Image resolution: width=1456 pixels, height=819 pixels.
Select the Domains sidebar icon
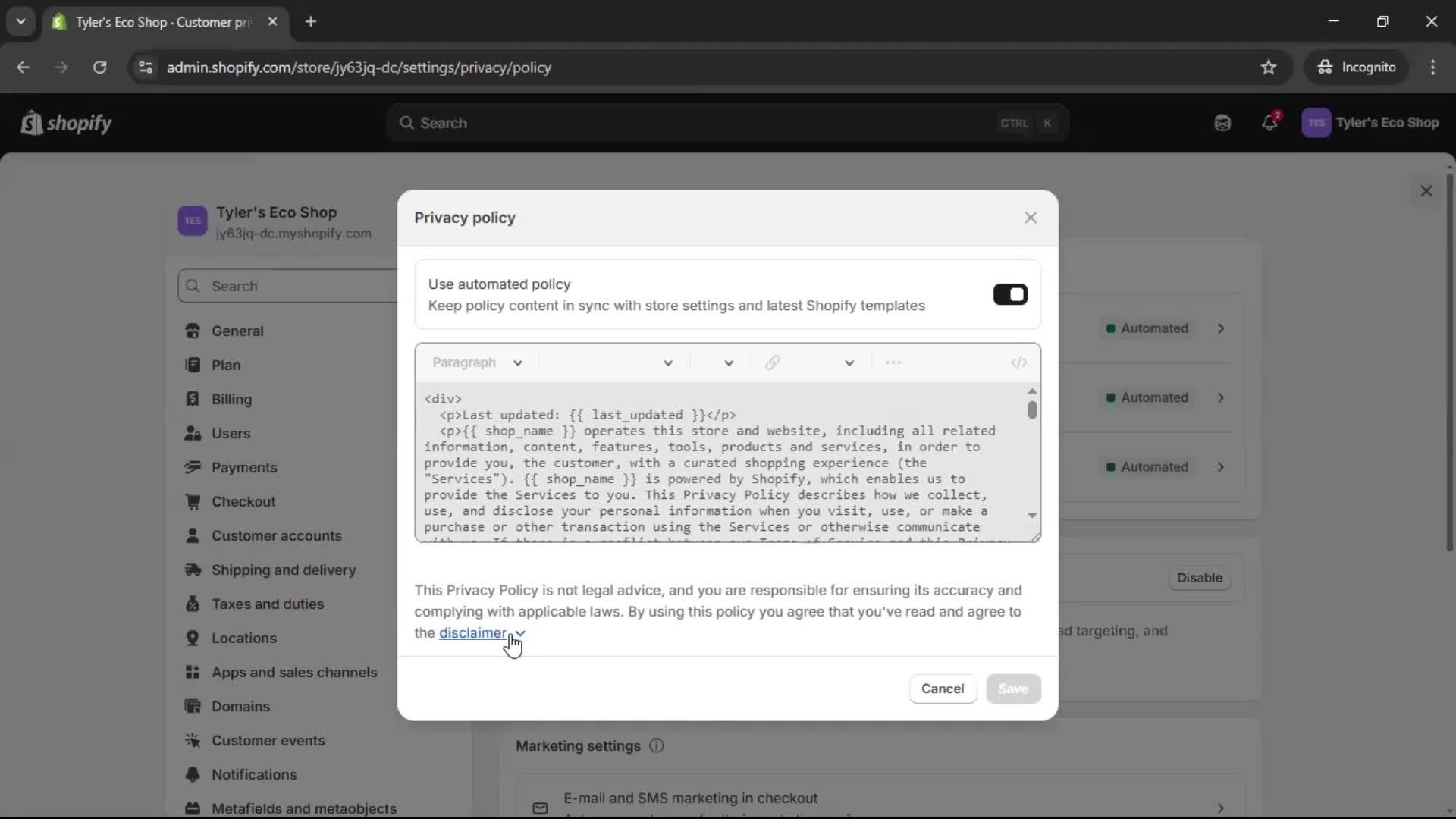tap(193, 707)
